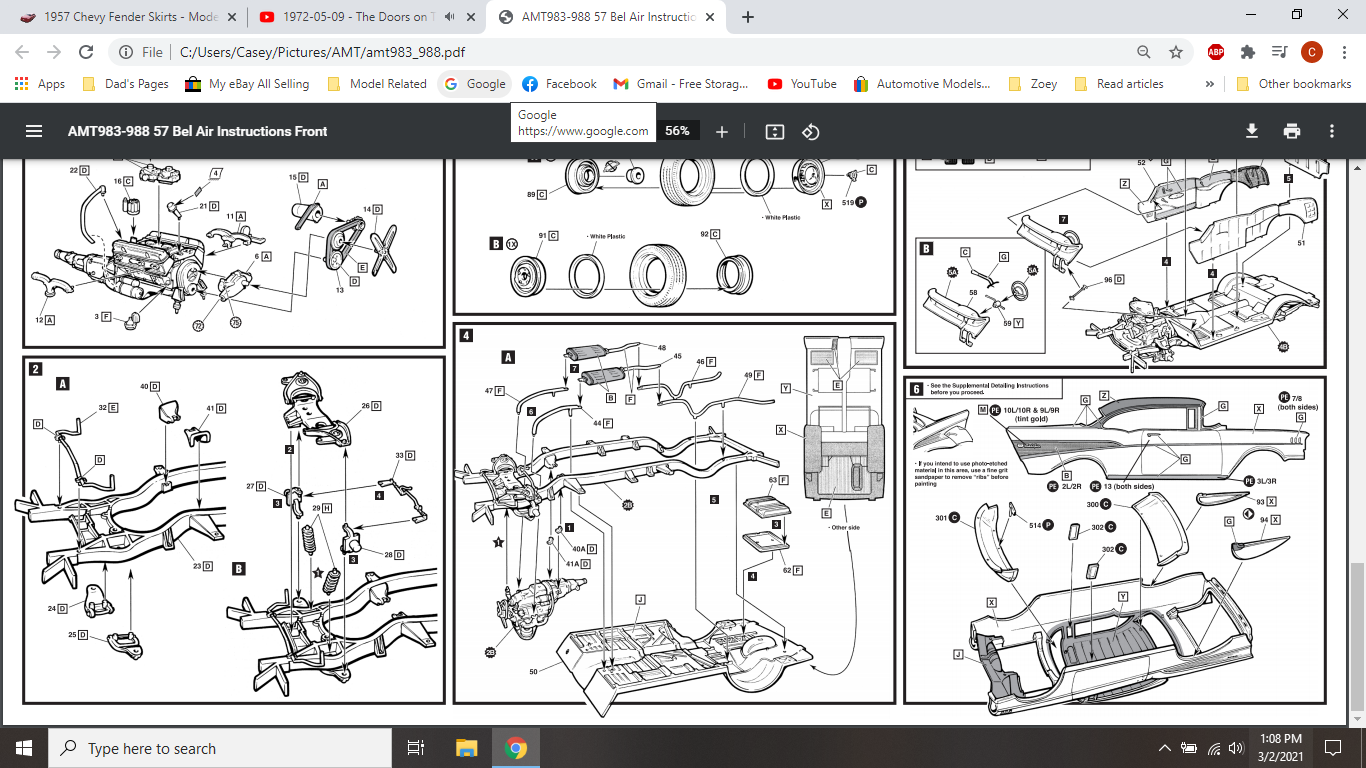Click the 56% zoom level field
This screenshot has height=768, width=1366.
click(x=677, y=131)
